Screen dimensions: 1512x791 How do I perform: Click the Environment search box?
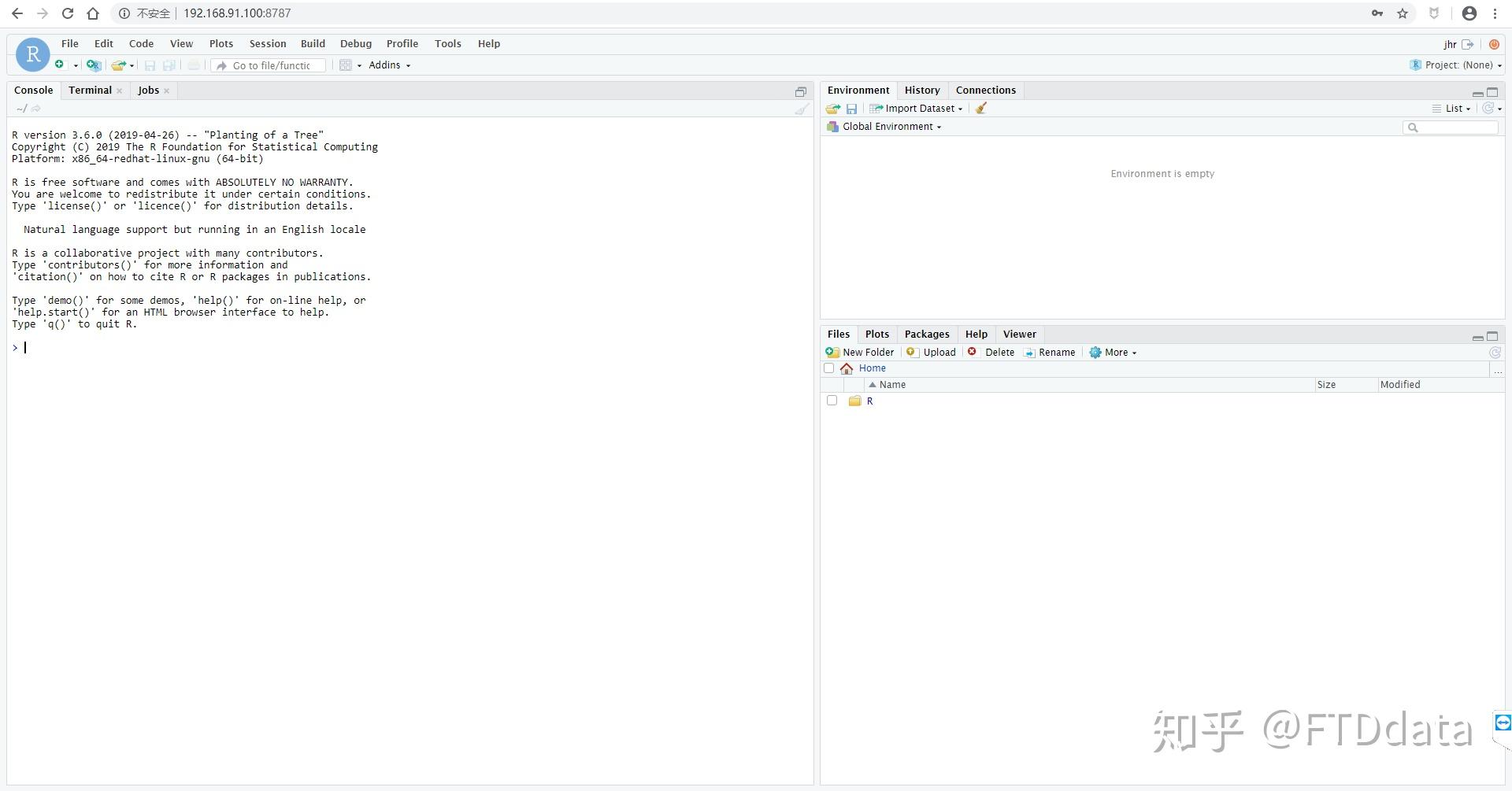pos(1451,127)
